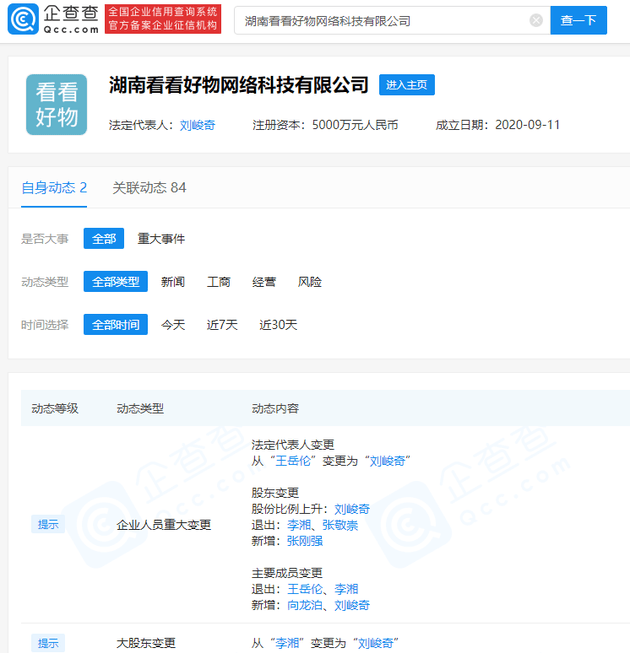
Task: Select 全部类型 dynamic type filter
Action: pos(116,282)
